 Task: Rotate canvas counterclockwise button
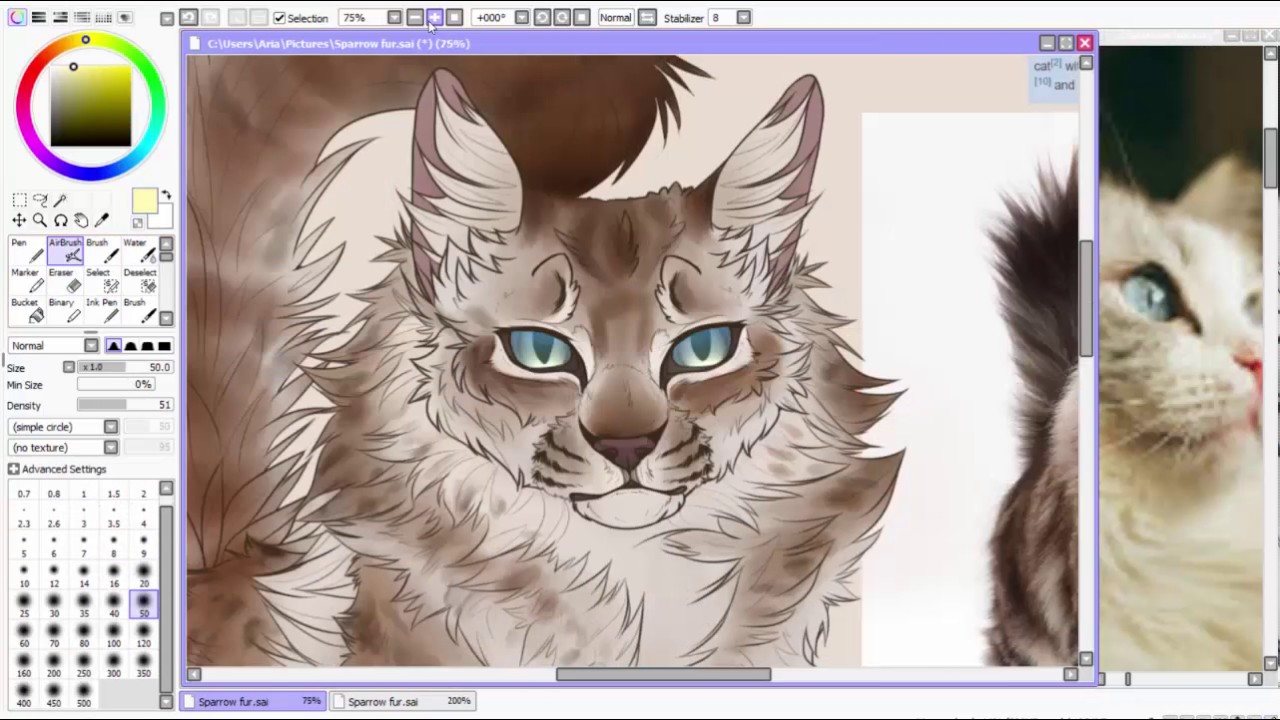(x=541, y=17)
